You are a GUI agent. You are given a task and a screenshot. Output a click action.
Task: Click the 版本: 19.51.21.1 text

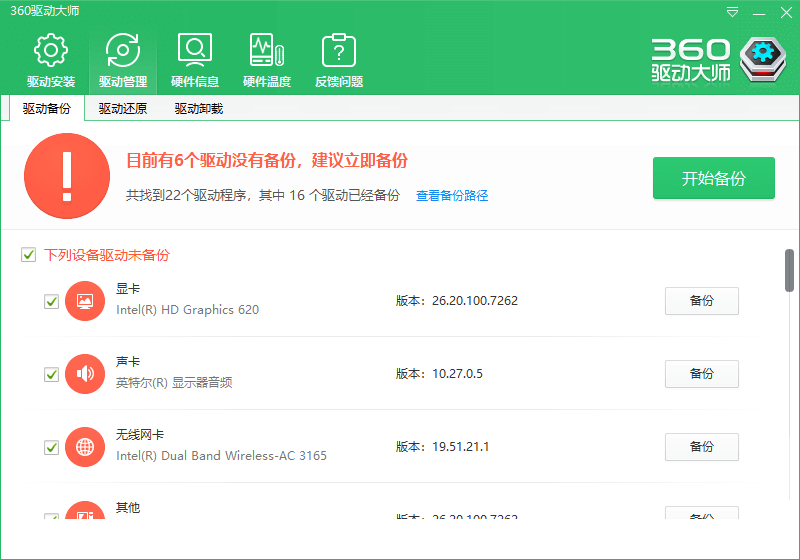[x=442, y=447]
